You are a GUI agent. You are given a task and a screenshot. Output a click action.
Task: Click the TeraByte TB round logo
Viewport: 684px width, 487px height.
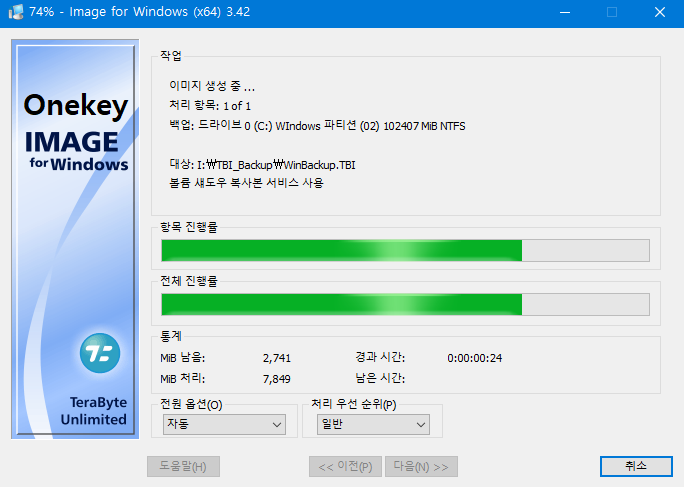[100, 353]
